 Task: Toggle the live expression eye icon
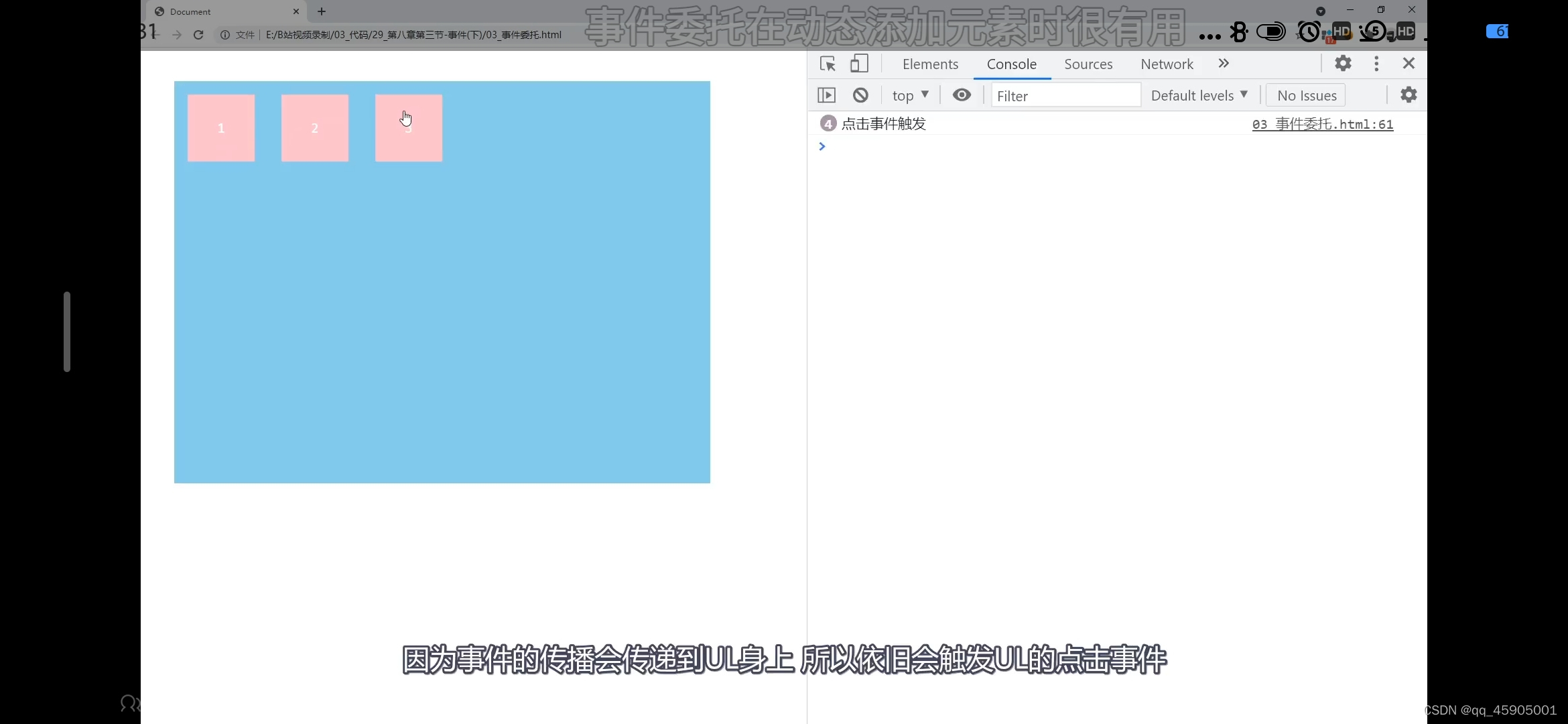tap(962, 95)
